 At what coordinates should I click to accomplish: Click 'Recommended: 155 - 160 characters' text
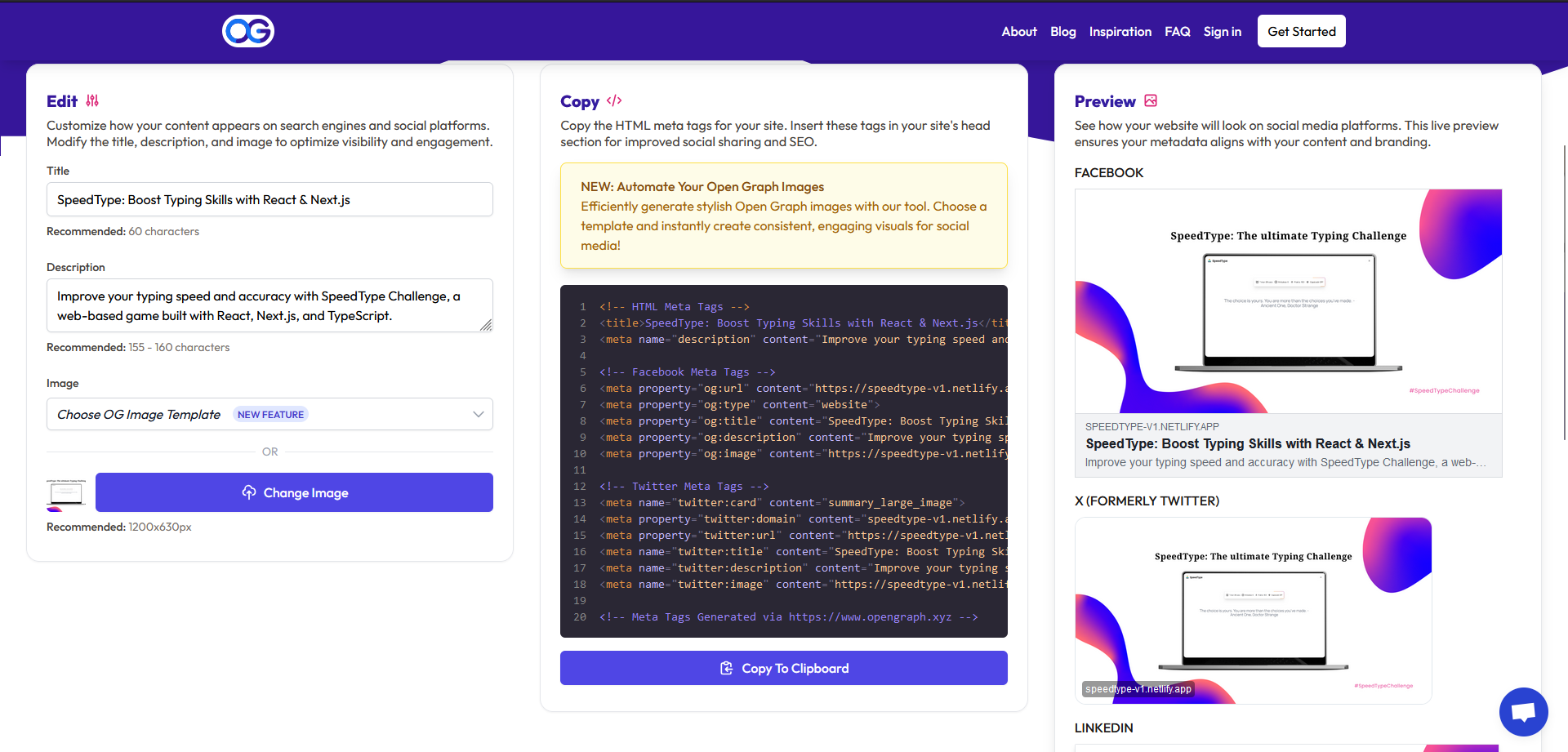click(x=138, y=347)
